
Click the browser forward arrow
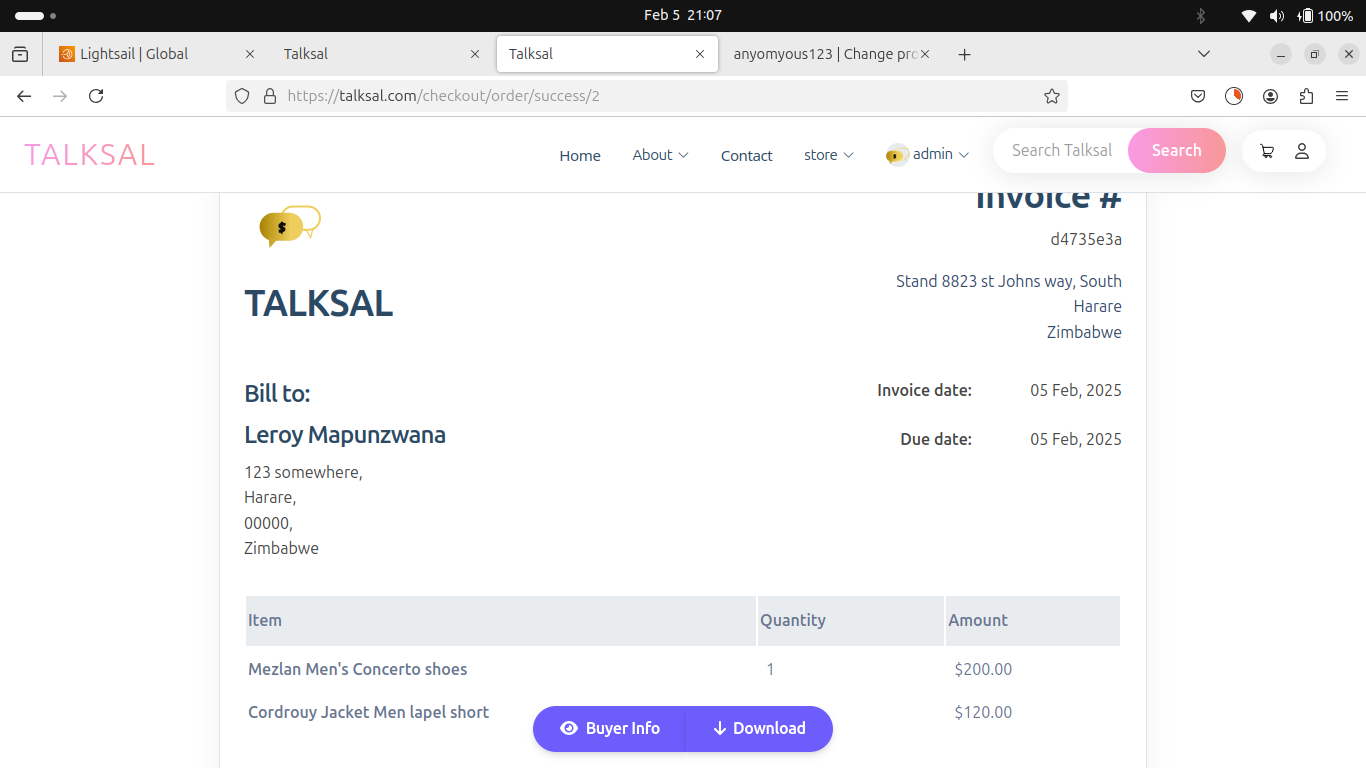[x=60, y=96]
